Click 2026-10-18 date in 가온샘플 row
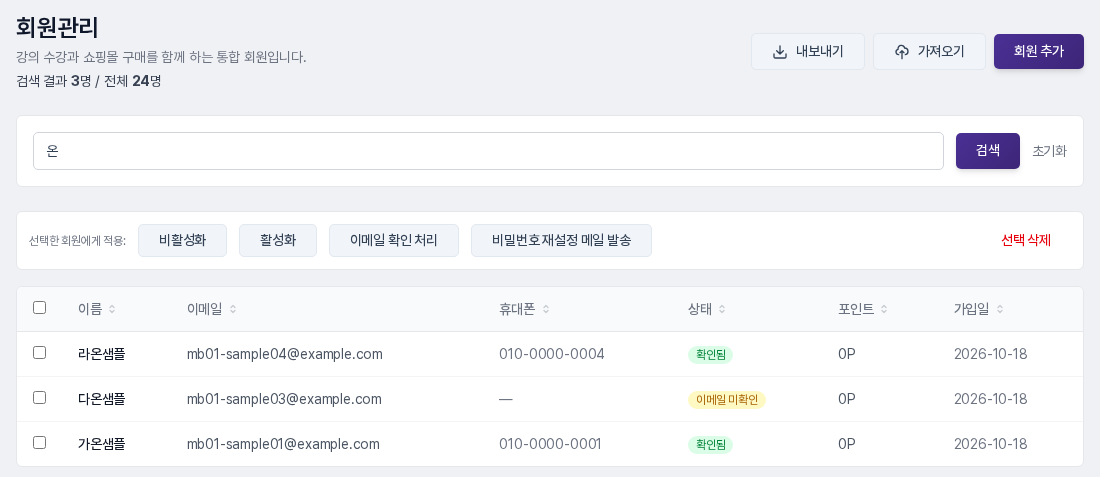Image resolution: width=1100 pixels, height=477 pixels. tap(991, 444)
